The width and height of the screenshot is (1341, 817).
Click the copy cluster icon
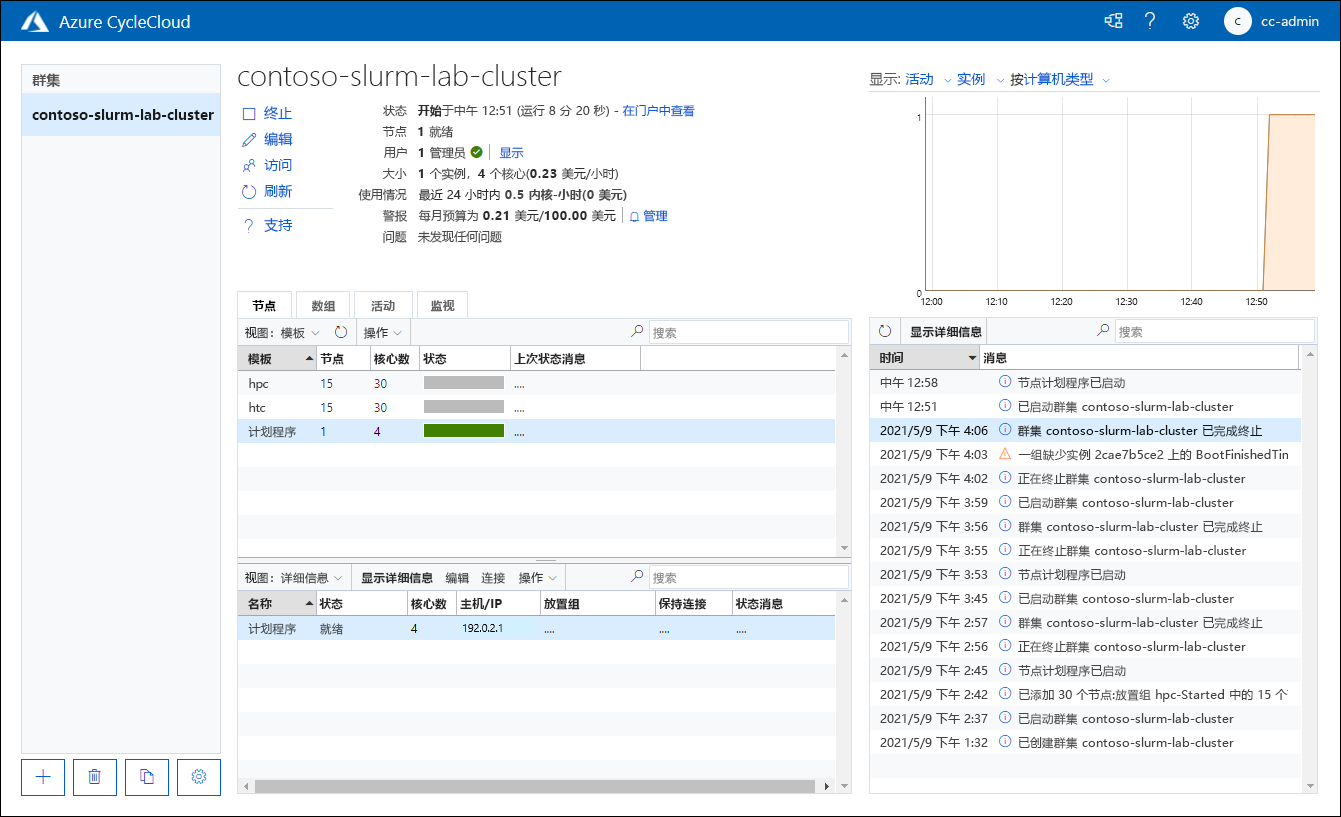(x=147, y=777)
